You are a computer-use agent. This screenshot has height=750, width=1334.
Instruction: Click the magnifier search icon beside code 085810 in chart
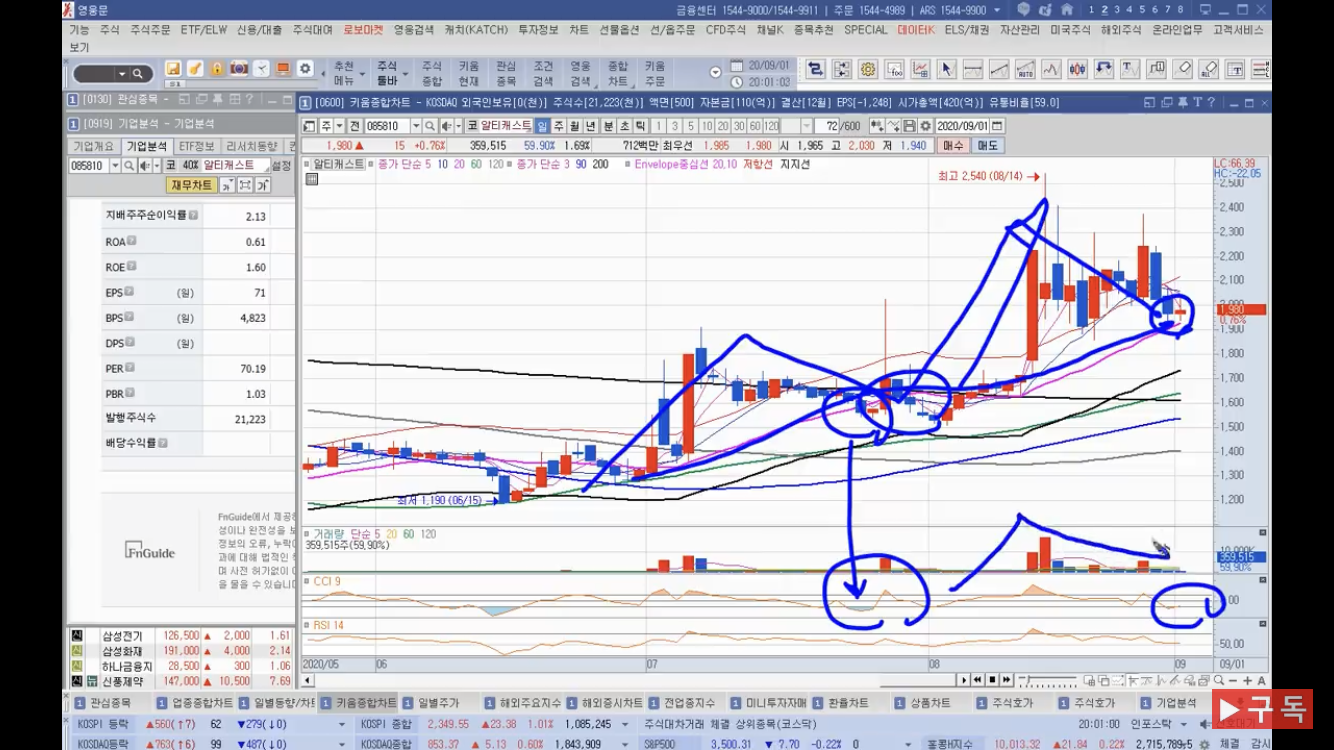point(430,126)
